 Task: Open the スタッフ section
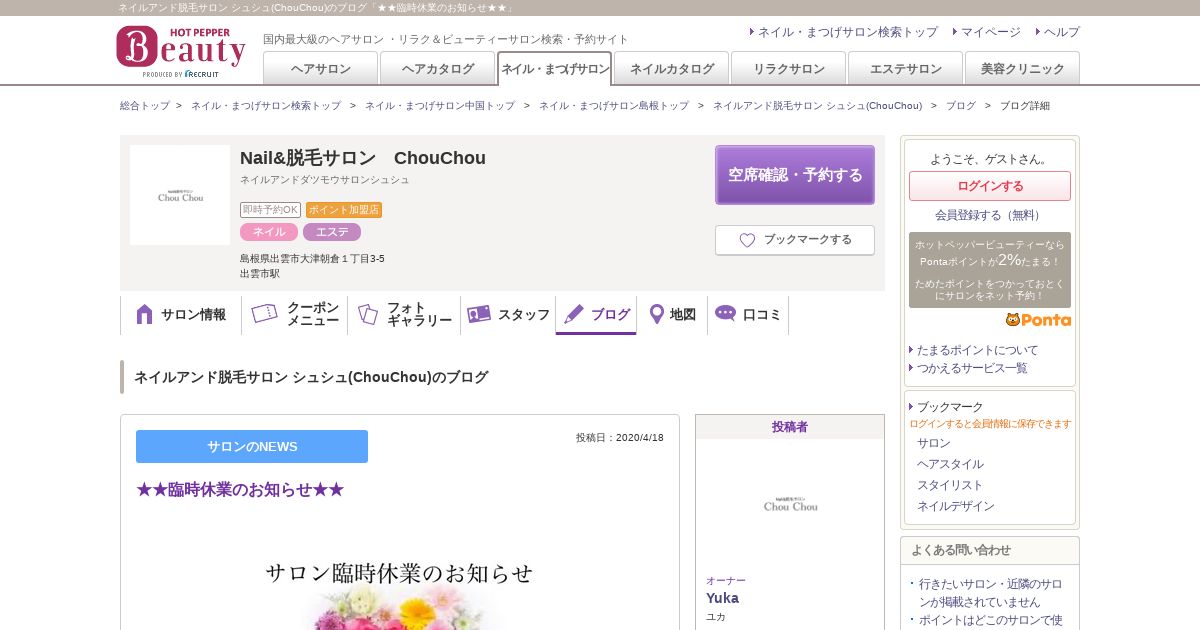[x=508, y=315]
